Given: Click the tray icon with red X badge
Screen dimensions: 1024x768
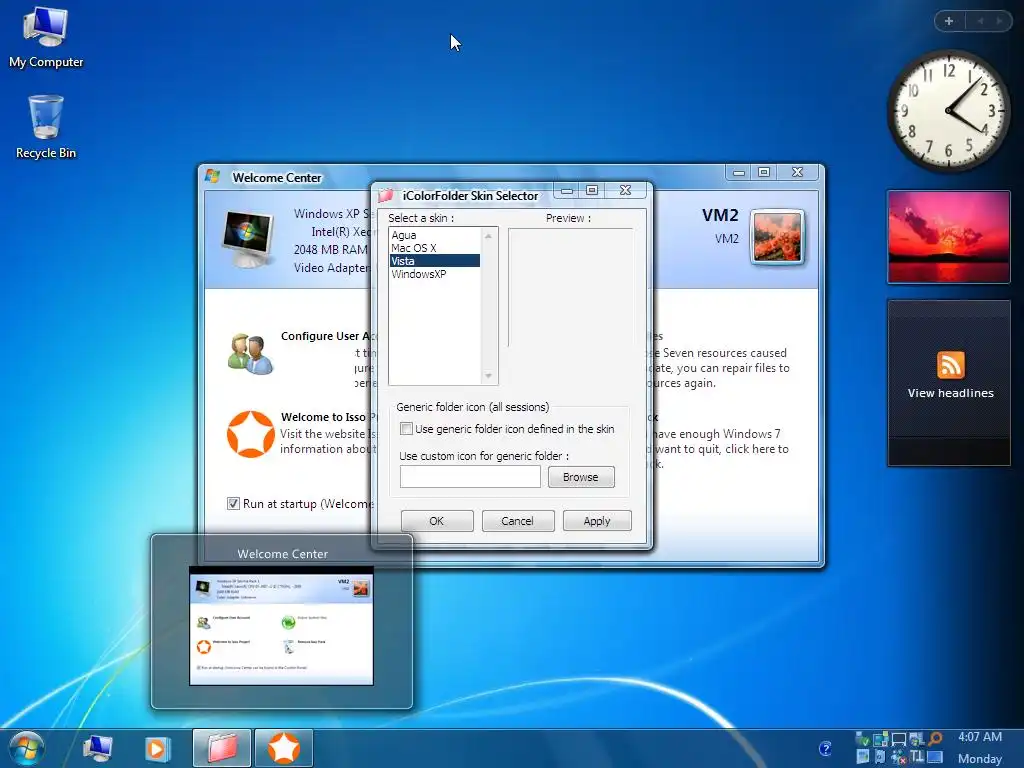Looking at the screenshot, I should pyautogui.click(x=899, y=758).
